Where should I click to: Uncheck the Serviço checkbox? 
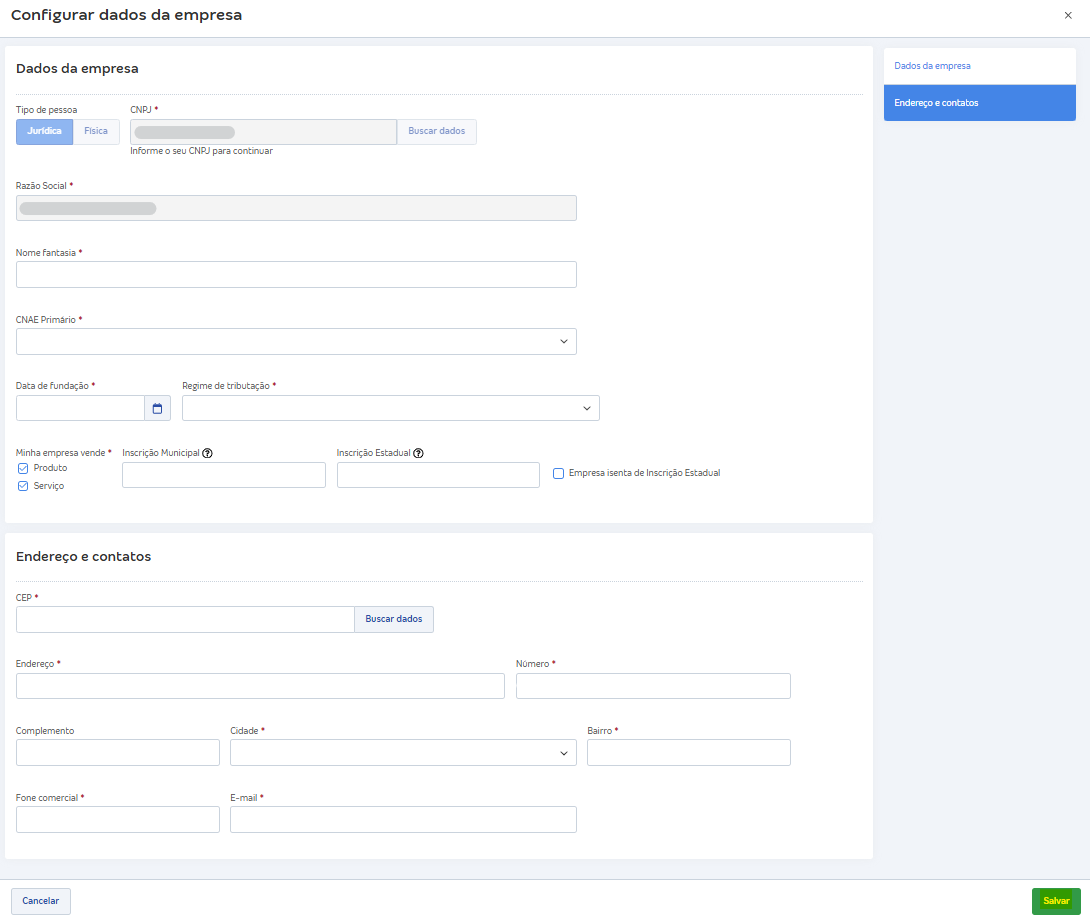point(23,486)
